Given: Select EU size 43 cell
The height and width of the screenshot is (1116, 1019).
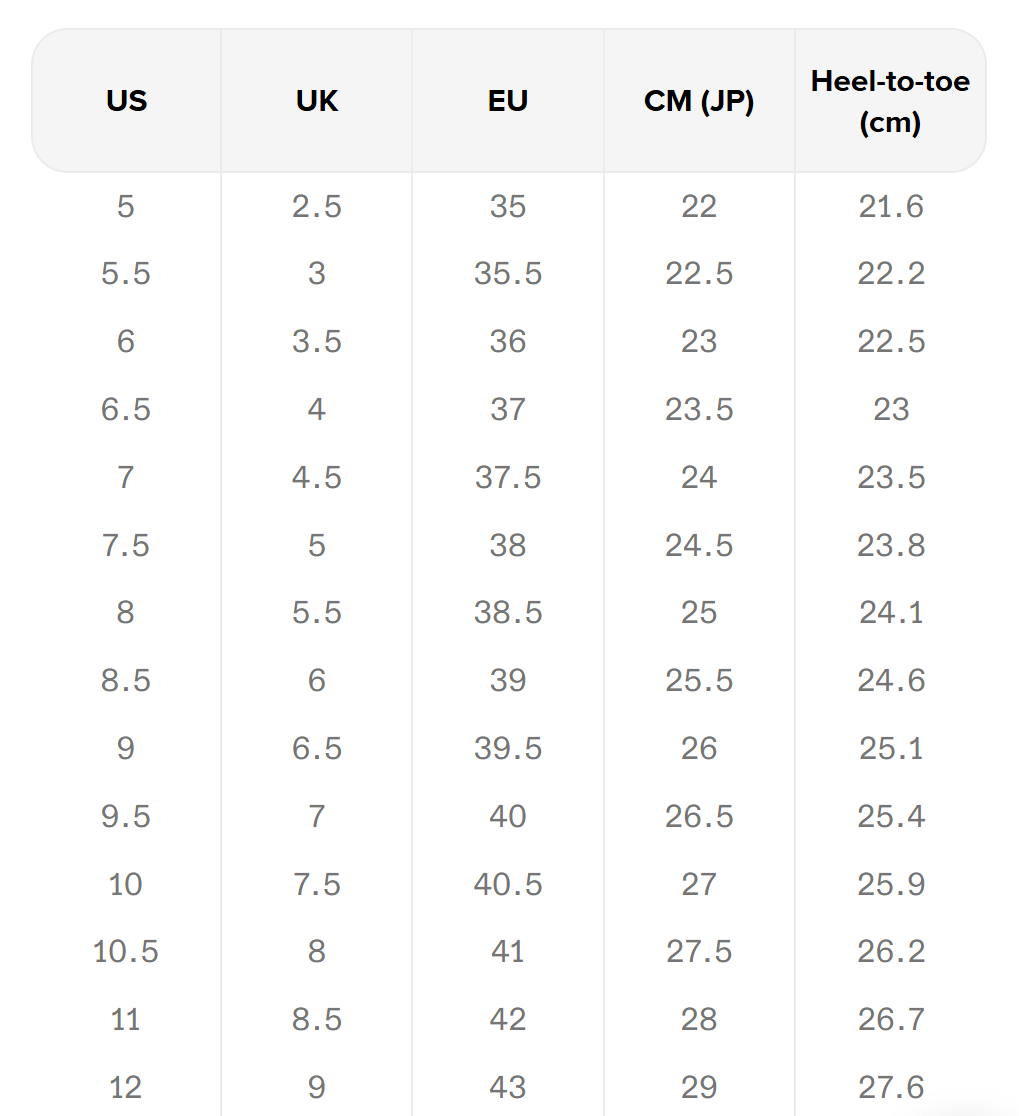Looking at the screenshot, I should tap(508, 1087).
